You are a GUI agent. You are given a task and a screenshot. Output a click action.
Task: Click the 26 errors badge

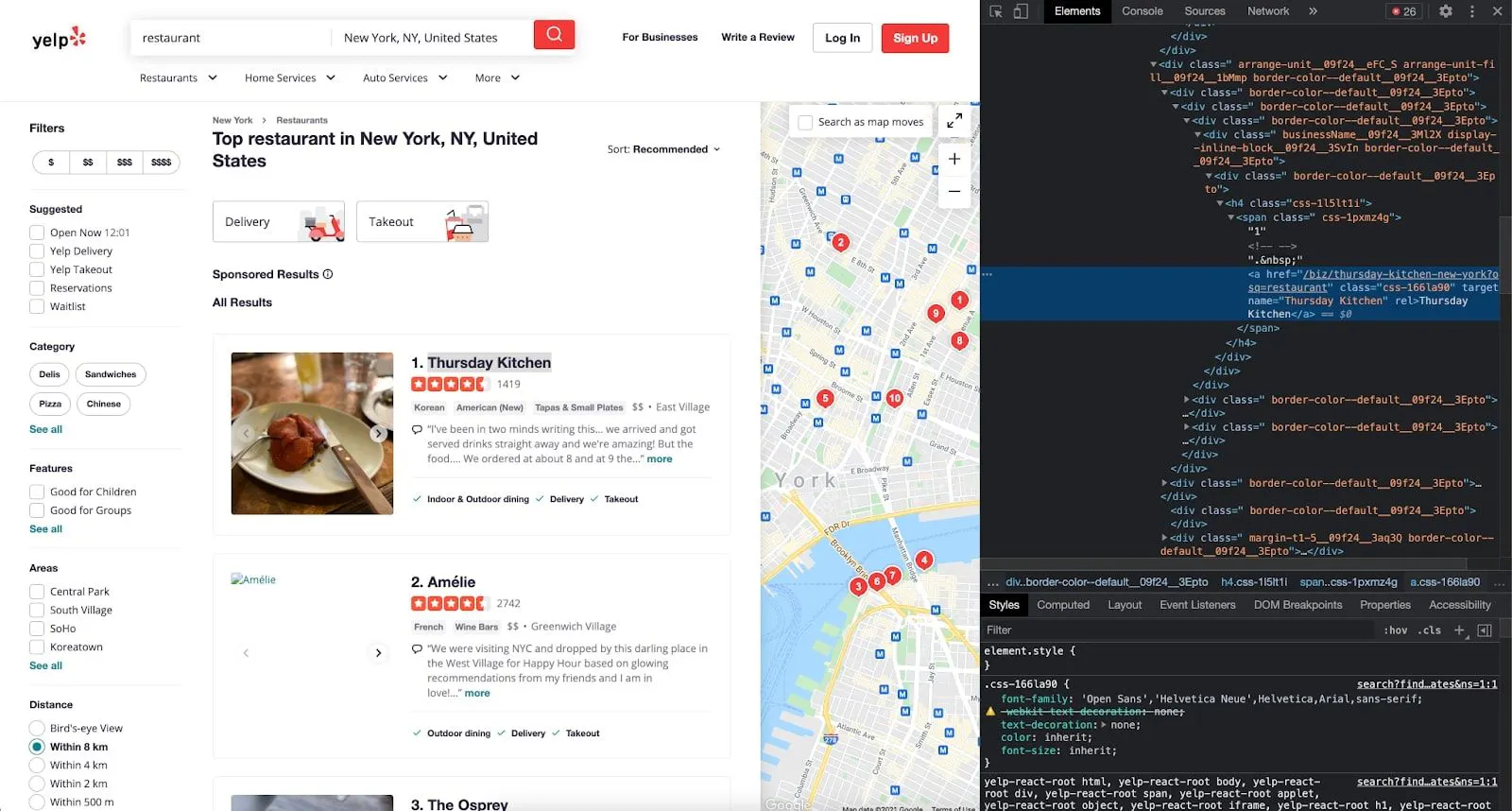[1403, 11]
